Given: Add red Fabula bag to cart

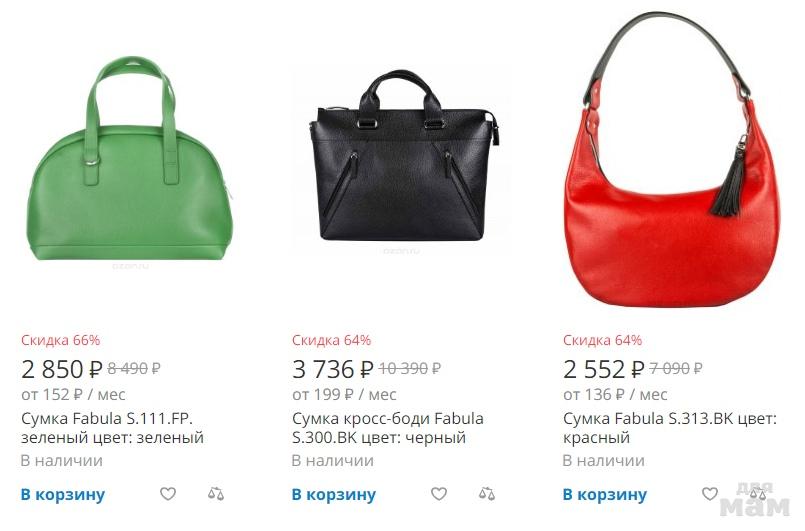Looking at the screenshot, I should click(x=605, y=495).
